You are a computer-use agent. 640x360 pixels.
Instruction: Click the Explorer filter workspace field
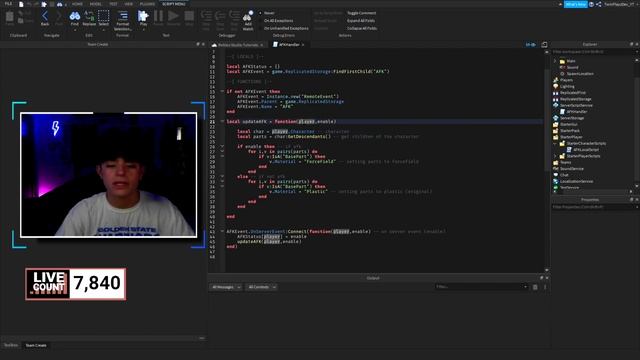pyautogui.click(x=594, y=52)
